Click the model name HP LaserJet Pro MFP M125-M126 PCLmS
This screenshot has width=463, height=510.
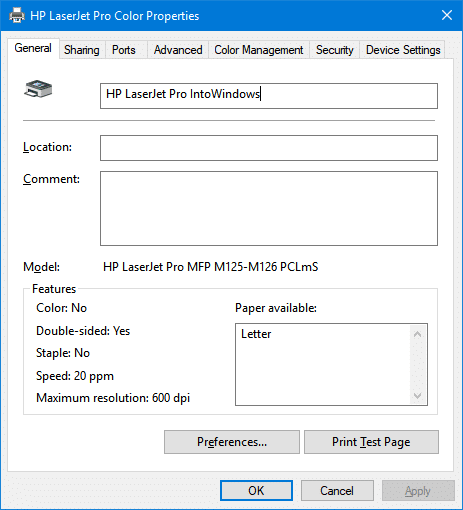(x=211, y=267)
